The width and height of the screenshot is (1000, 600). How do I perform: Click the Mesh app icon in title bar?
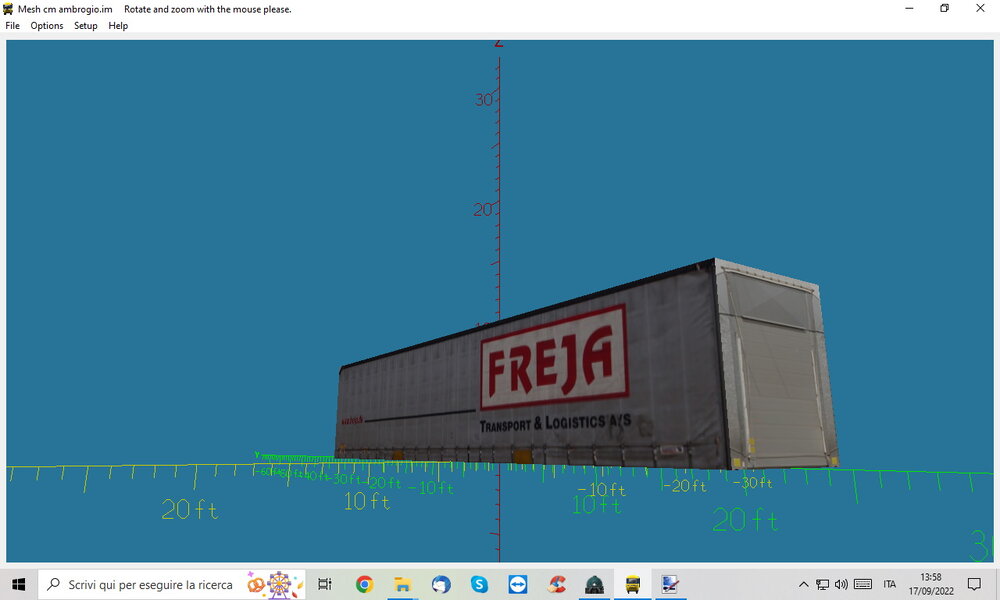(x=8, y=9)
